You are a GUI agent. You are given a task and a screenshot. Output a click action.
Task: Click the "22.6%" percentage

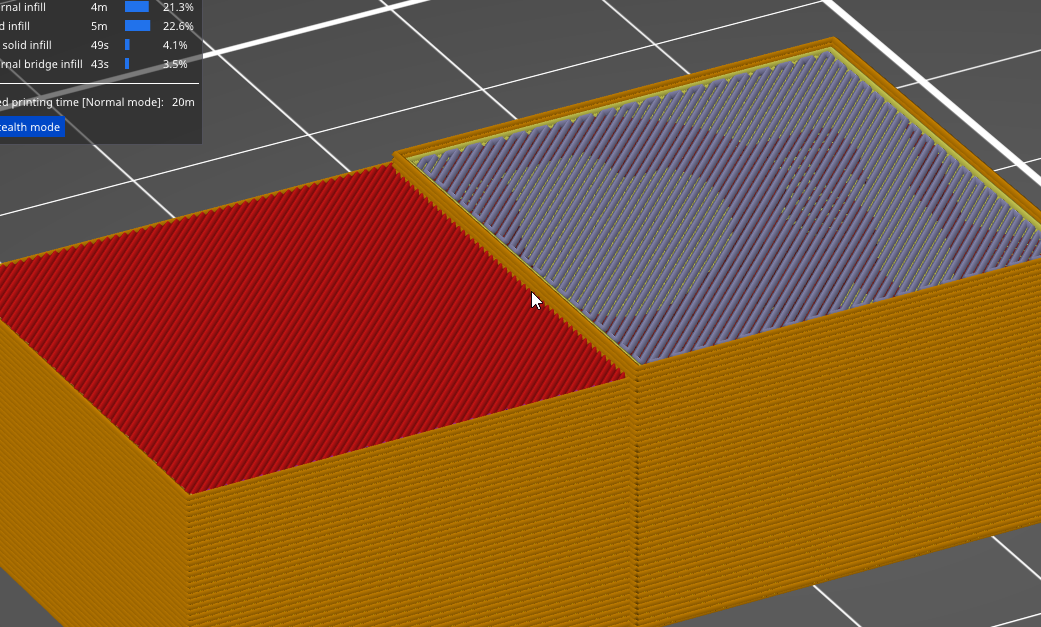coord(178,26)
